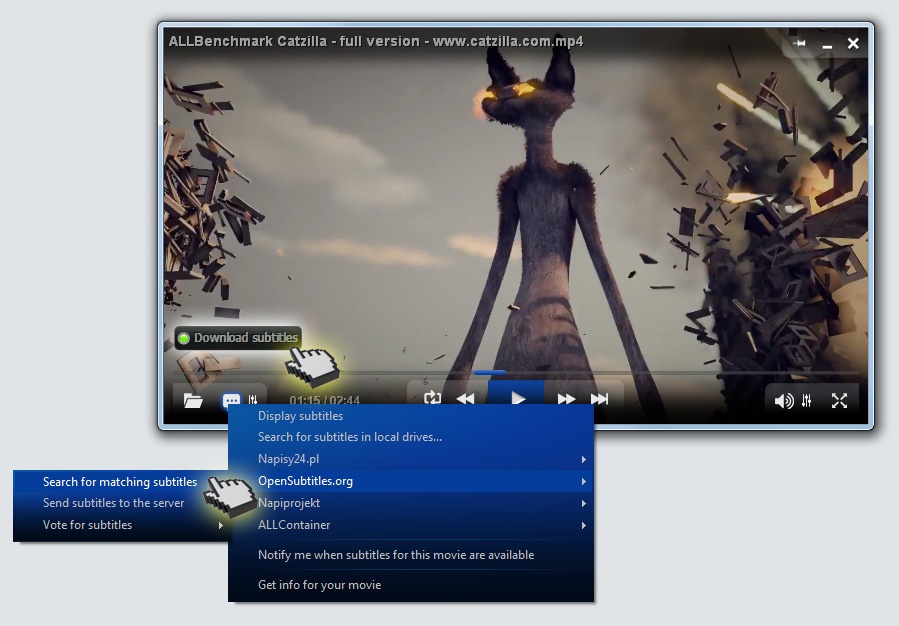Expand arrow next to OpenSubtitles.org
The width and height of the screenshot is (899, 626).
point(584,482)
